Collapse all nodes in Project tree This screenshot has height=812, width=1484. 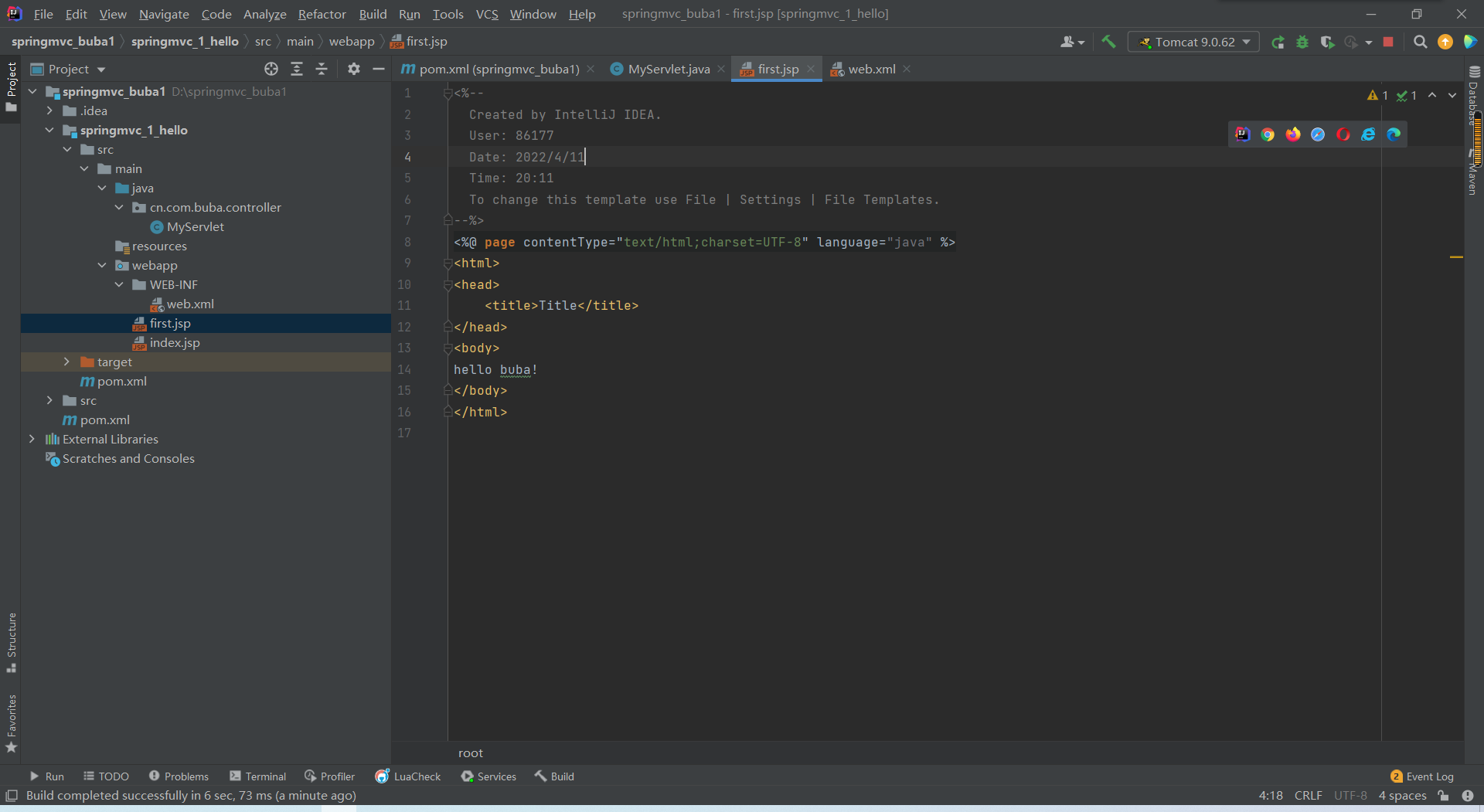click(x=322, y=69)
